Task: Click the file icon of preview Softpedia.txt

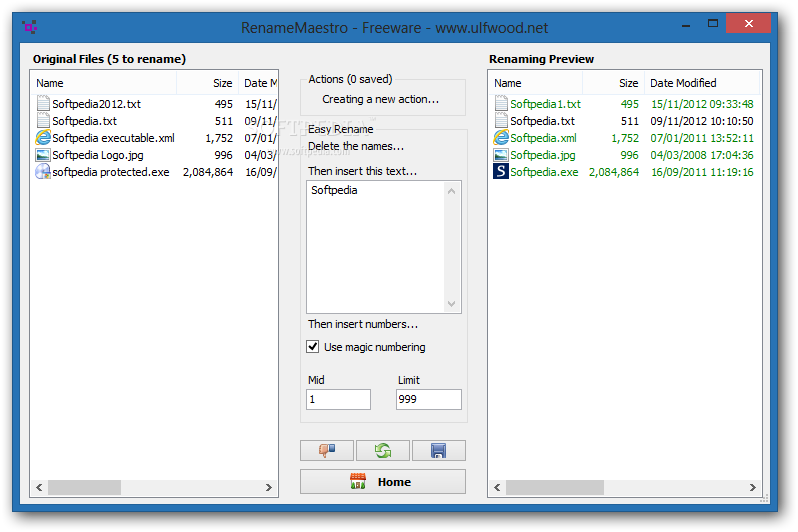Action: [501, 121]
